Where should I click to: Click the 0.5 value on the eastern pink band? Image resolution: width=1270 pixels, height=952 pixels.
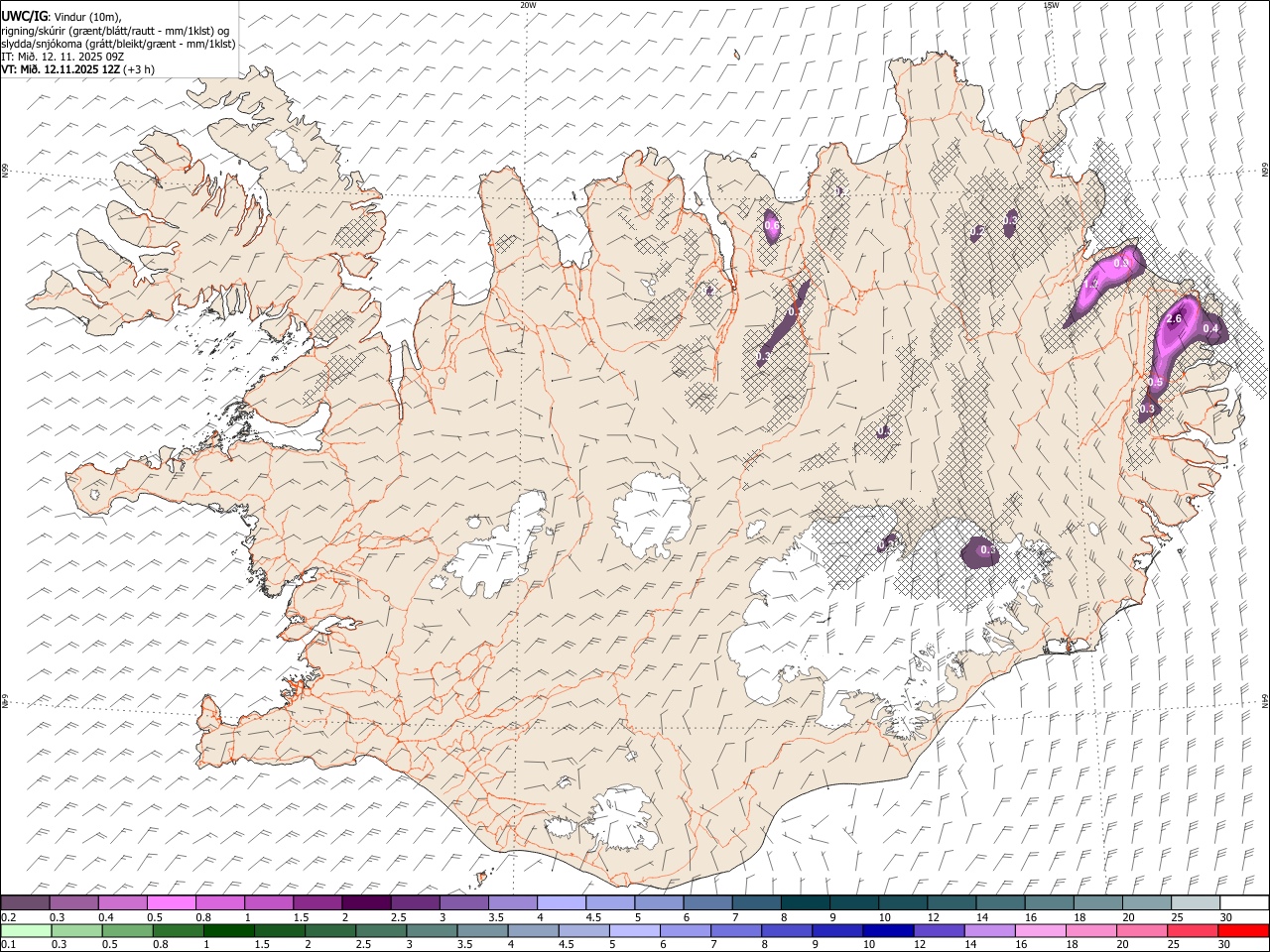[x=1155, y=382]
